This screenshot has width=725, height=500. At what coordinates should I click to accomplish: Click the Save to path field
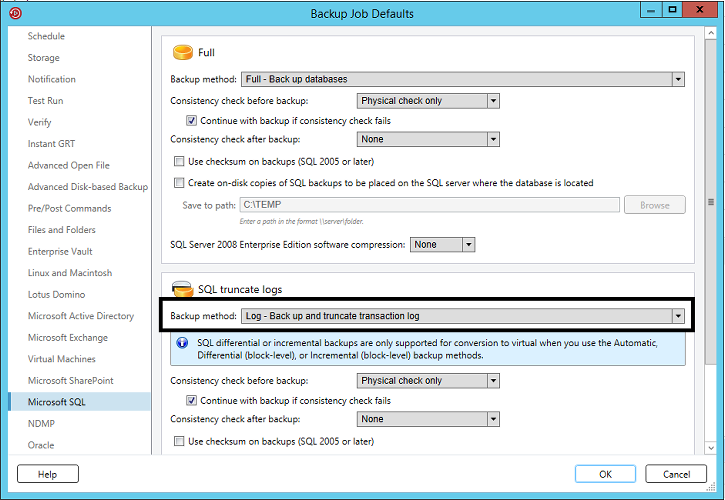430,204
